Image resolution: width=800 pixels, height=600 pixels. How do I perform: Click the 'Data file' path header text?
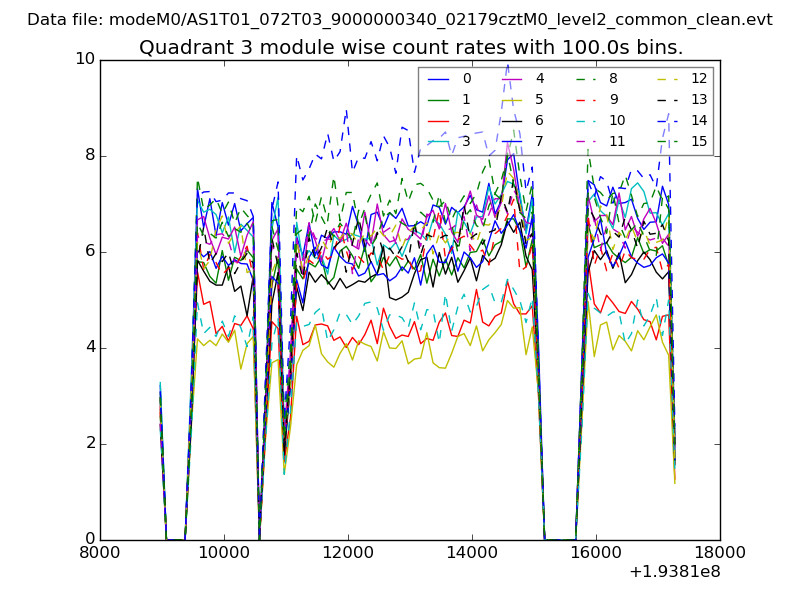pyautogui.click(x=400, y=19)
